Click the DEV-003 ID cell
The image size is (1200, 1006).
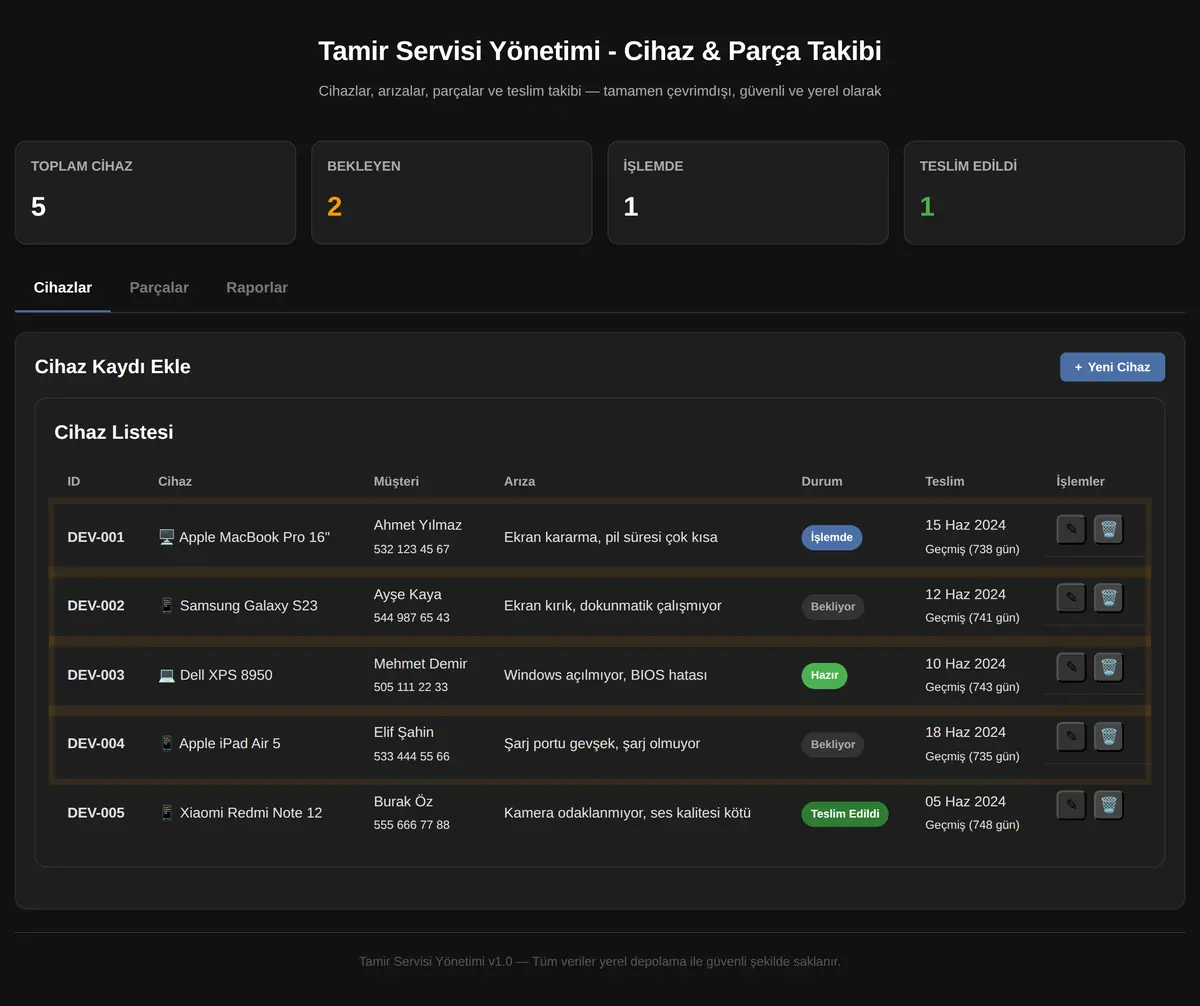(x=96, y=675)
